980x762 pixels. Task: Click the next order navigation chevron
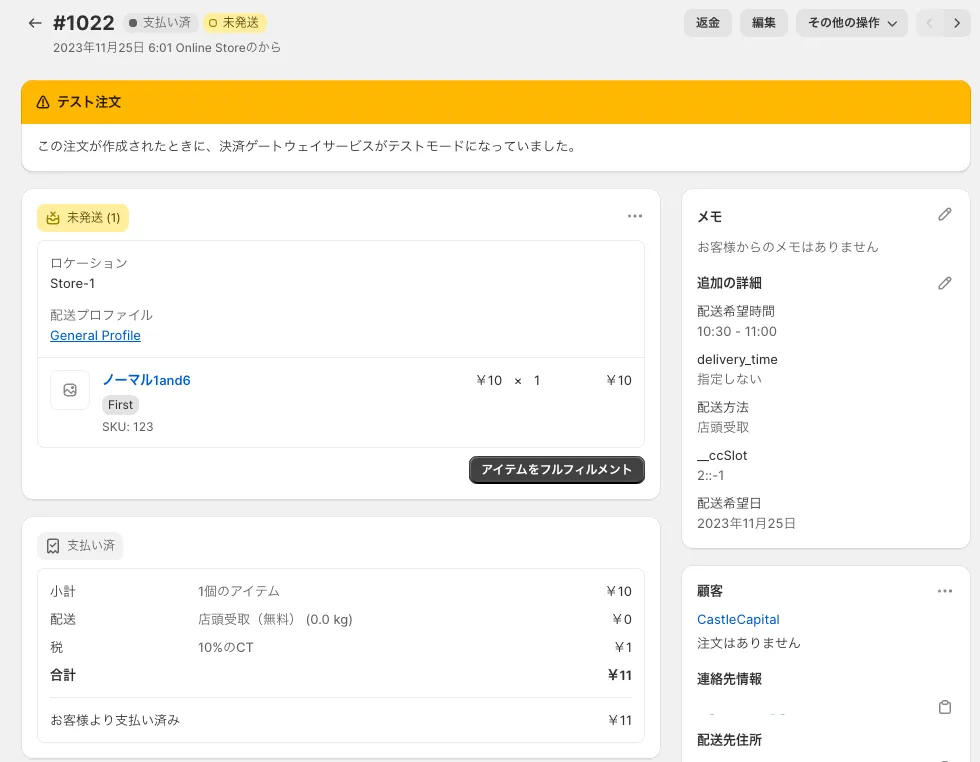(957, 22)
